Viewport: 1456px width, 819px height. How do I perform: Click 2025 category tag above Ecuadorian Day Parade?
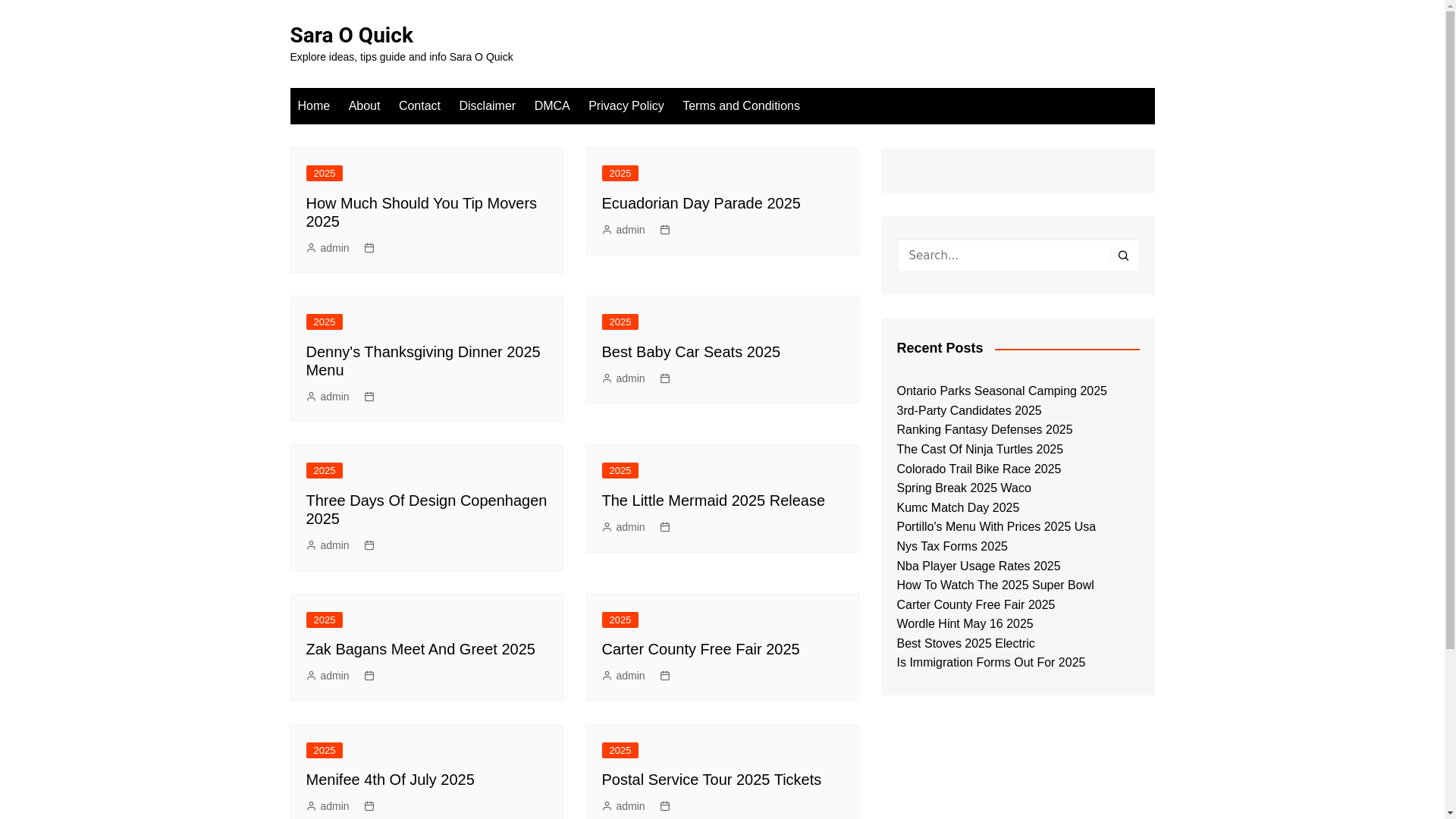point(620,174)
